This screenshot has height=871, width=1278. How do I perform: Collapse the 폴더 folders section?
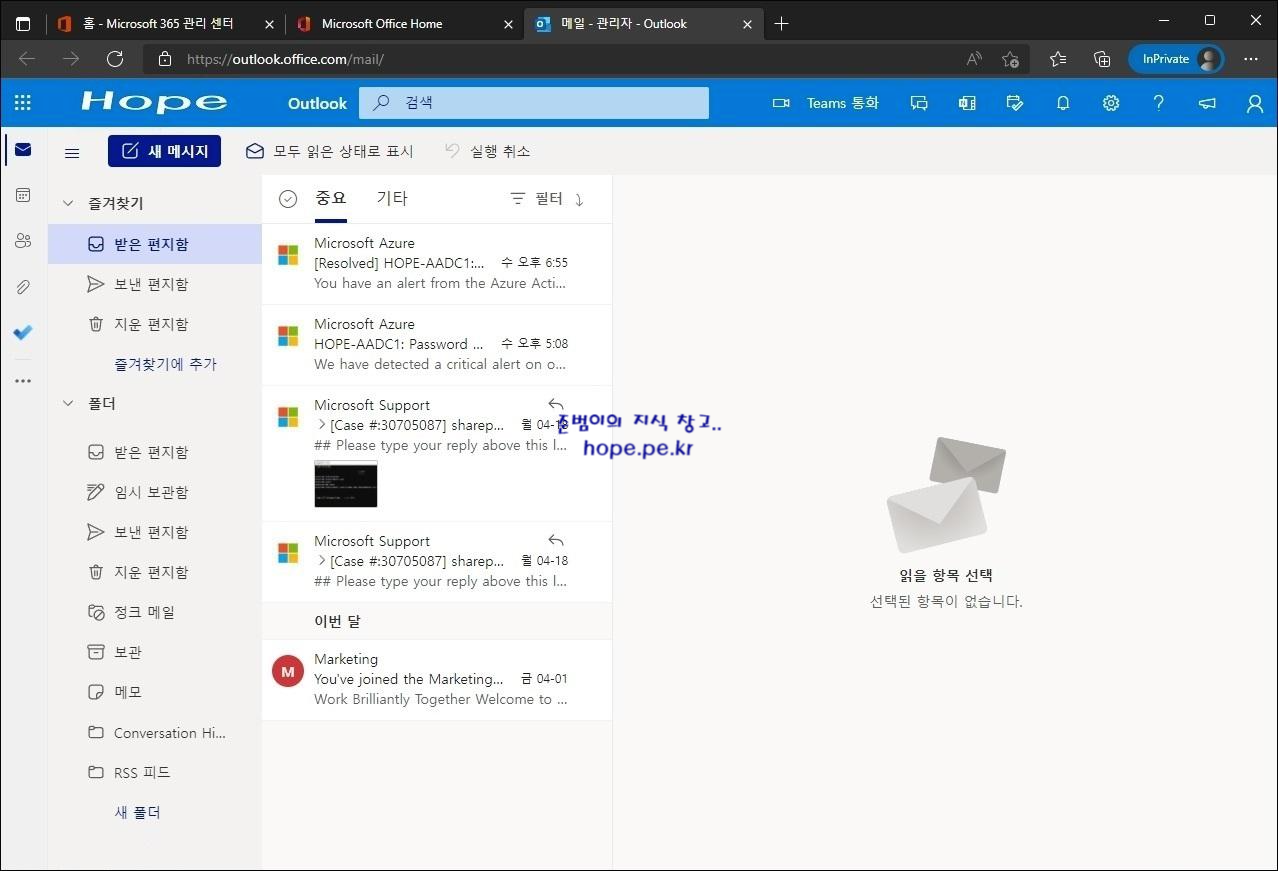point(68,403)
